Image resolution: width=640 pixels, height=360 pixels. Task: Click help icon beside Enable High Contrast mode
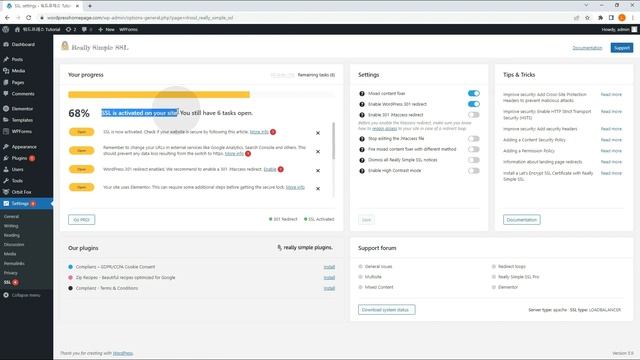tap(362, 171)
